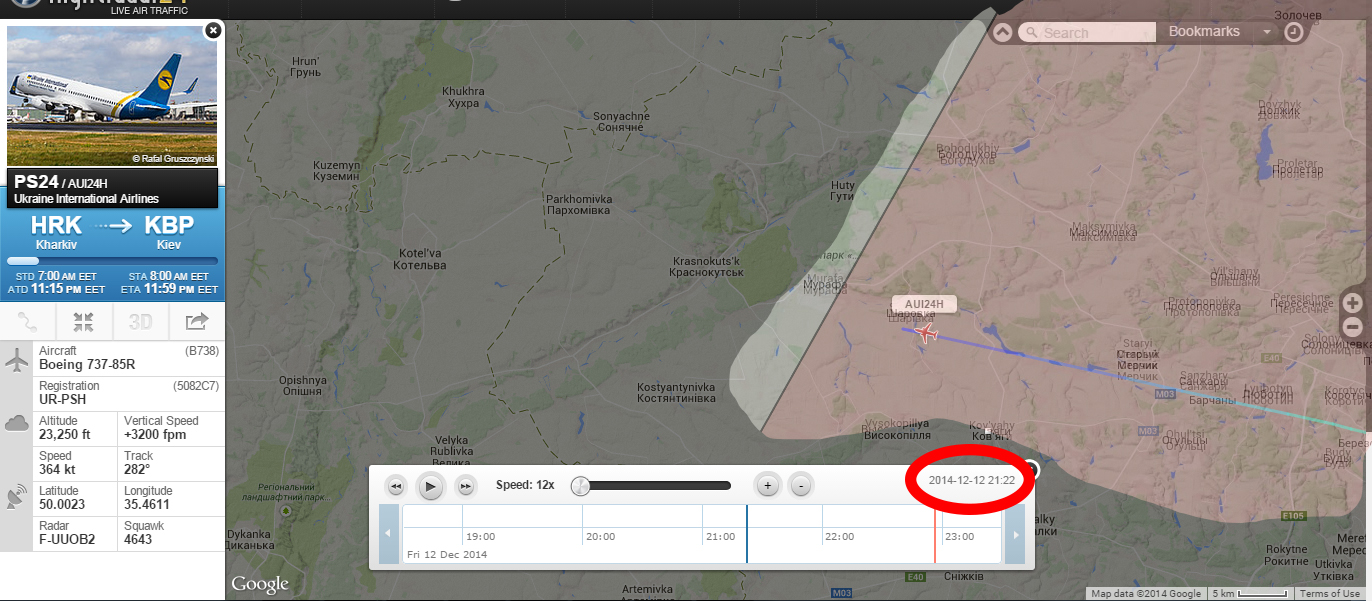
Task: Click the plus button on playback bar
Action: click(767, 486)
